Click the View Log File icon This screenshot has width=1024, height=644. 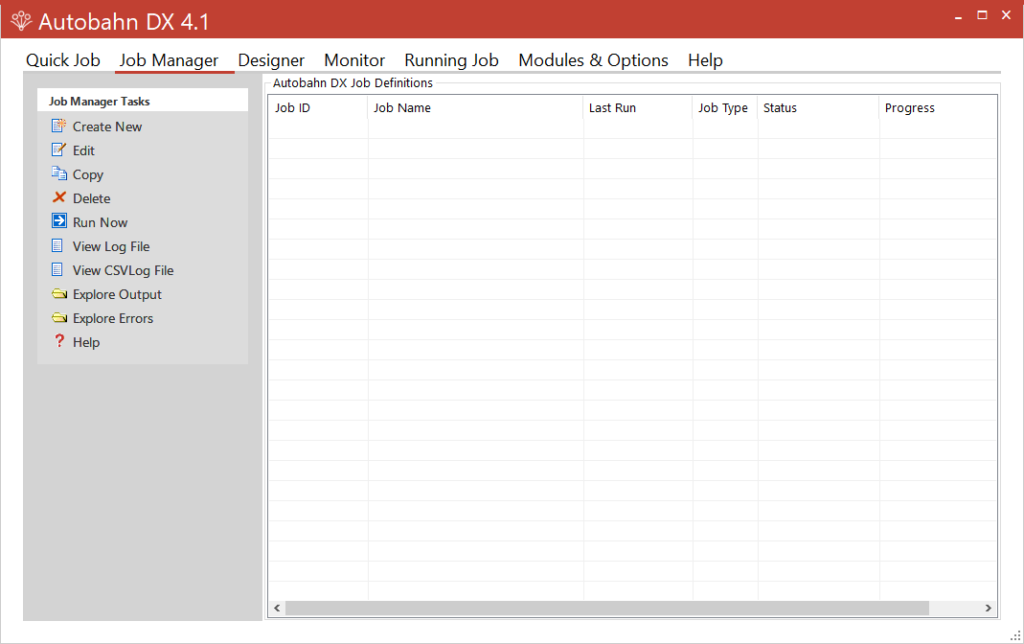pyautogui.click(x=59, y=246)
